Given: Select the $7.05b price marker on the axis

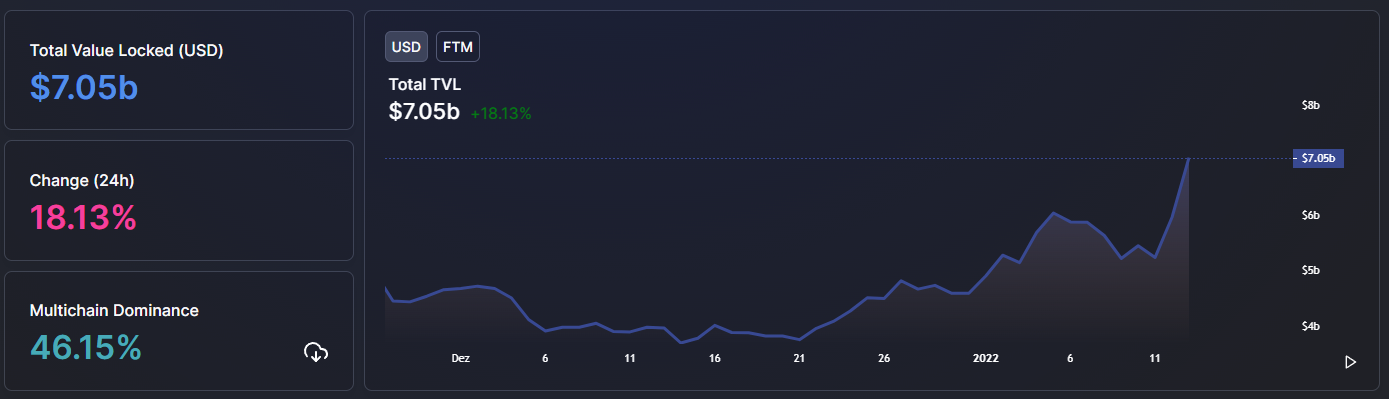Looking at the screenshot, I should pyautogui.click(x=1319, y=158).
